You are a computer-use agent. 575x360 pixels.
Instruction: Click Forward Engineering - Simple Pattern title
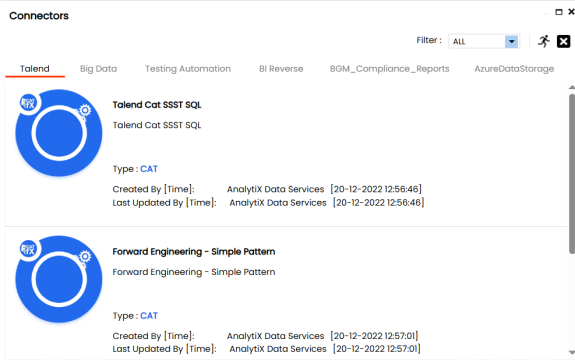tap(194, 252)
